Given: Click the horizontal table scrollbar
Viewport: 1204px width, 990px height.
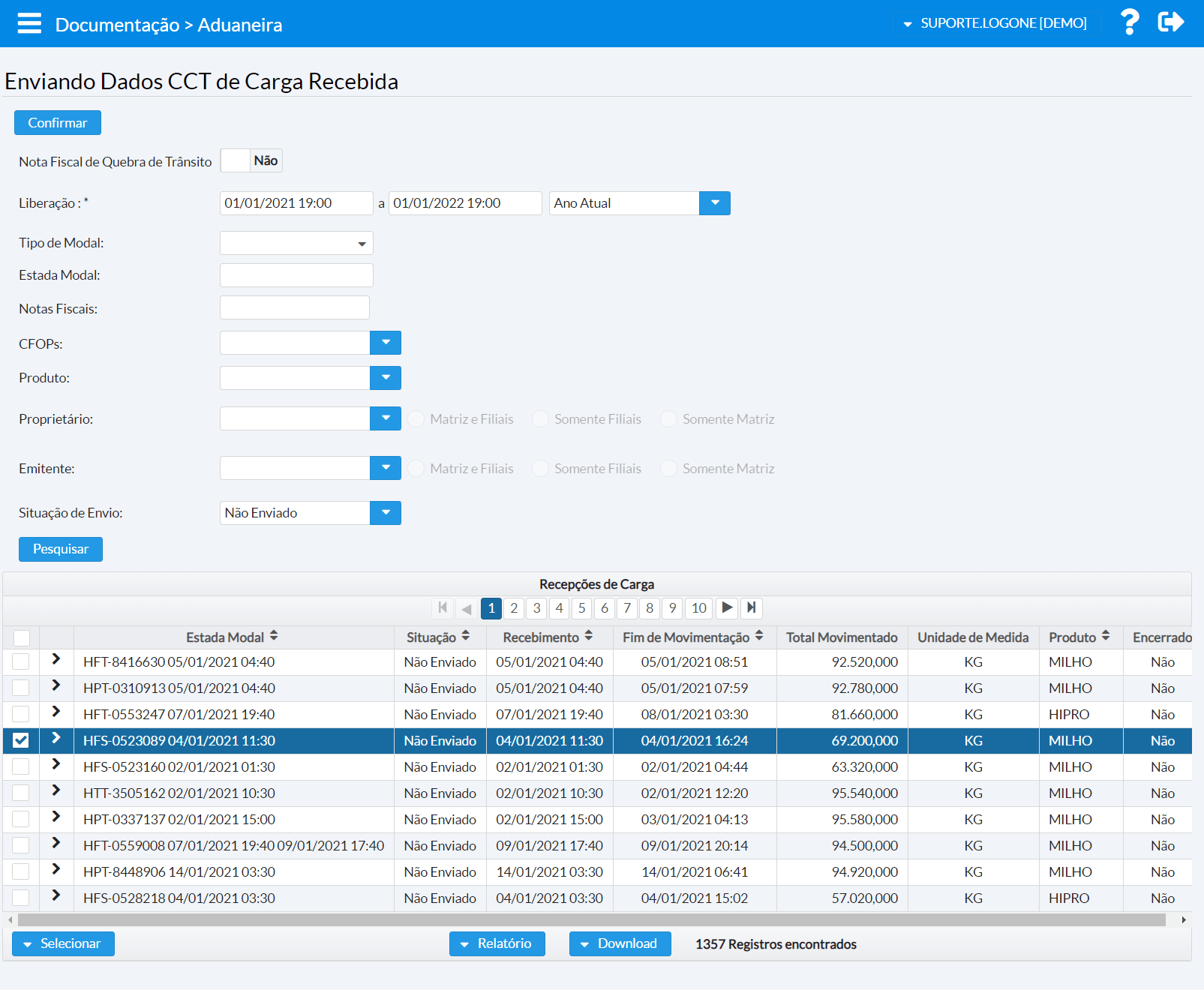Looking at the screenshot, I should click(591, 919).
